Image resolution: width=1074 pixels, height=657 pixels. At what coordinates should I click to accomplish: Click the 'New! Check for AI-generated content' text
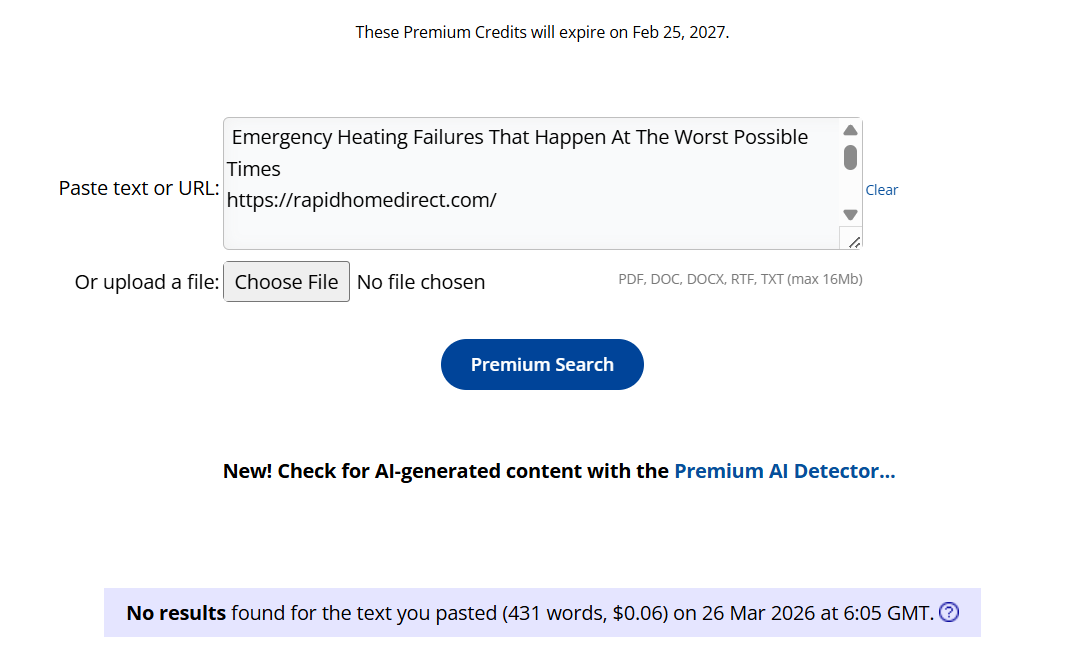pyautogui.click(x=446, y=471)
